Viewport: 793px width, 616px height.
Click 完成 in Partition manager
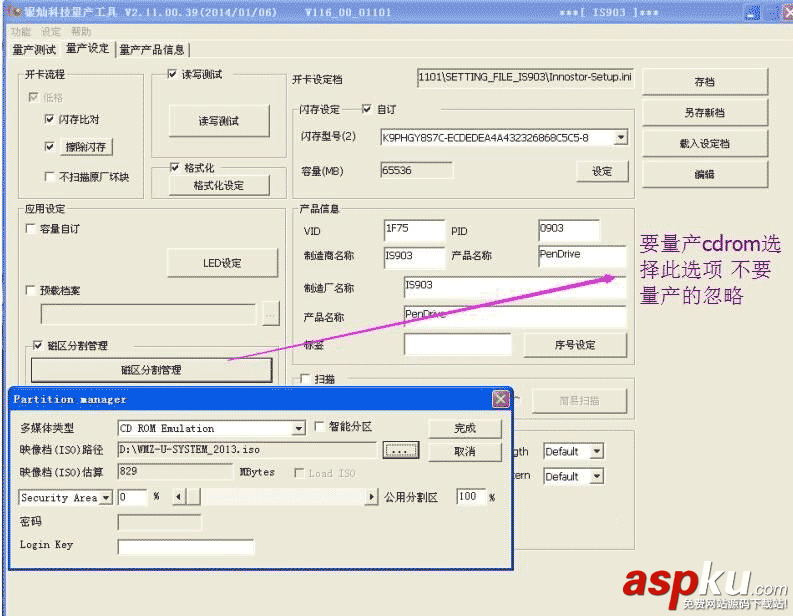pos(465,428)
